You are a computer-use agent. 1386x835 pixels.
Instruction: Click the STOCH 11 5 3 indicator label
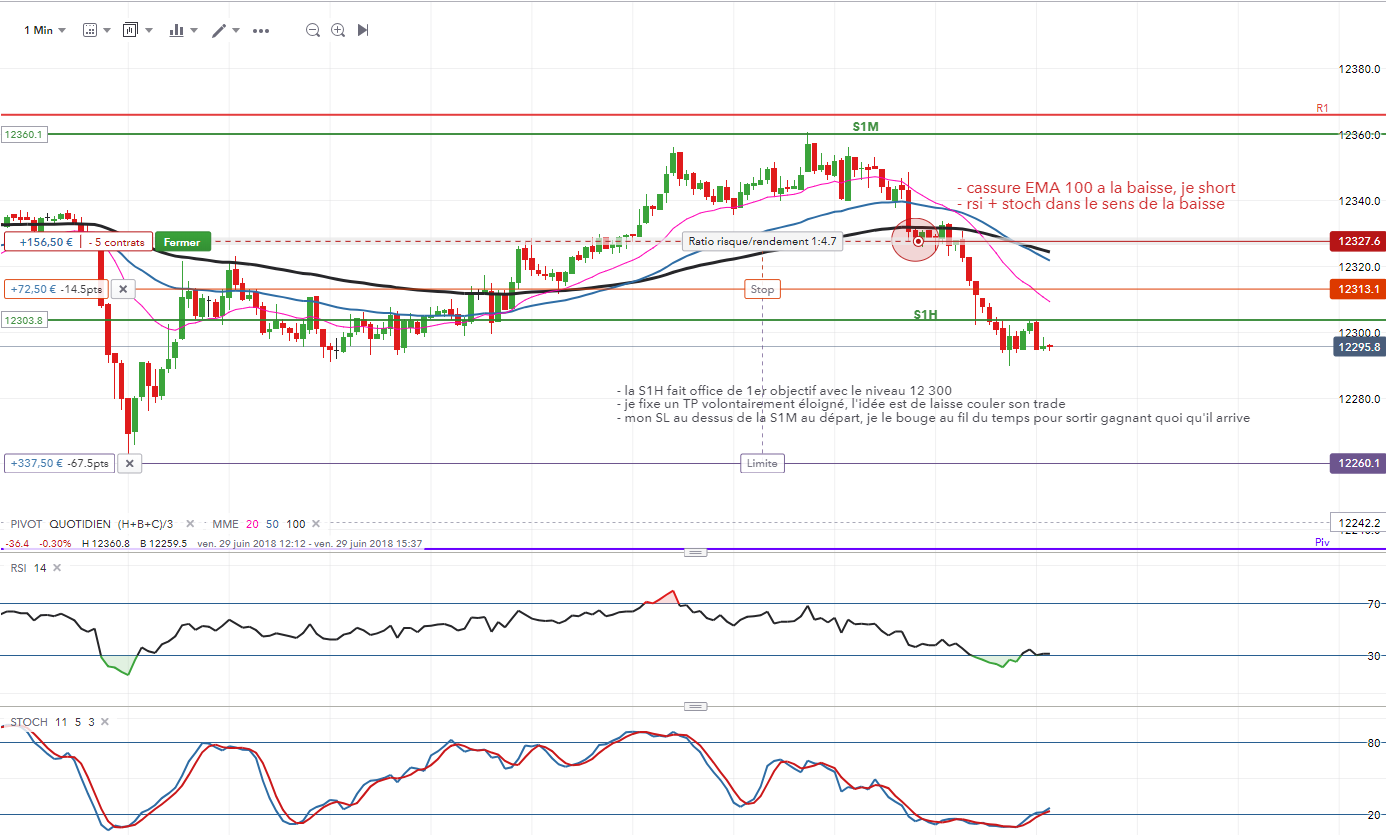click(51, 721)
